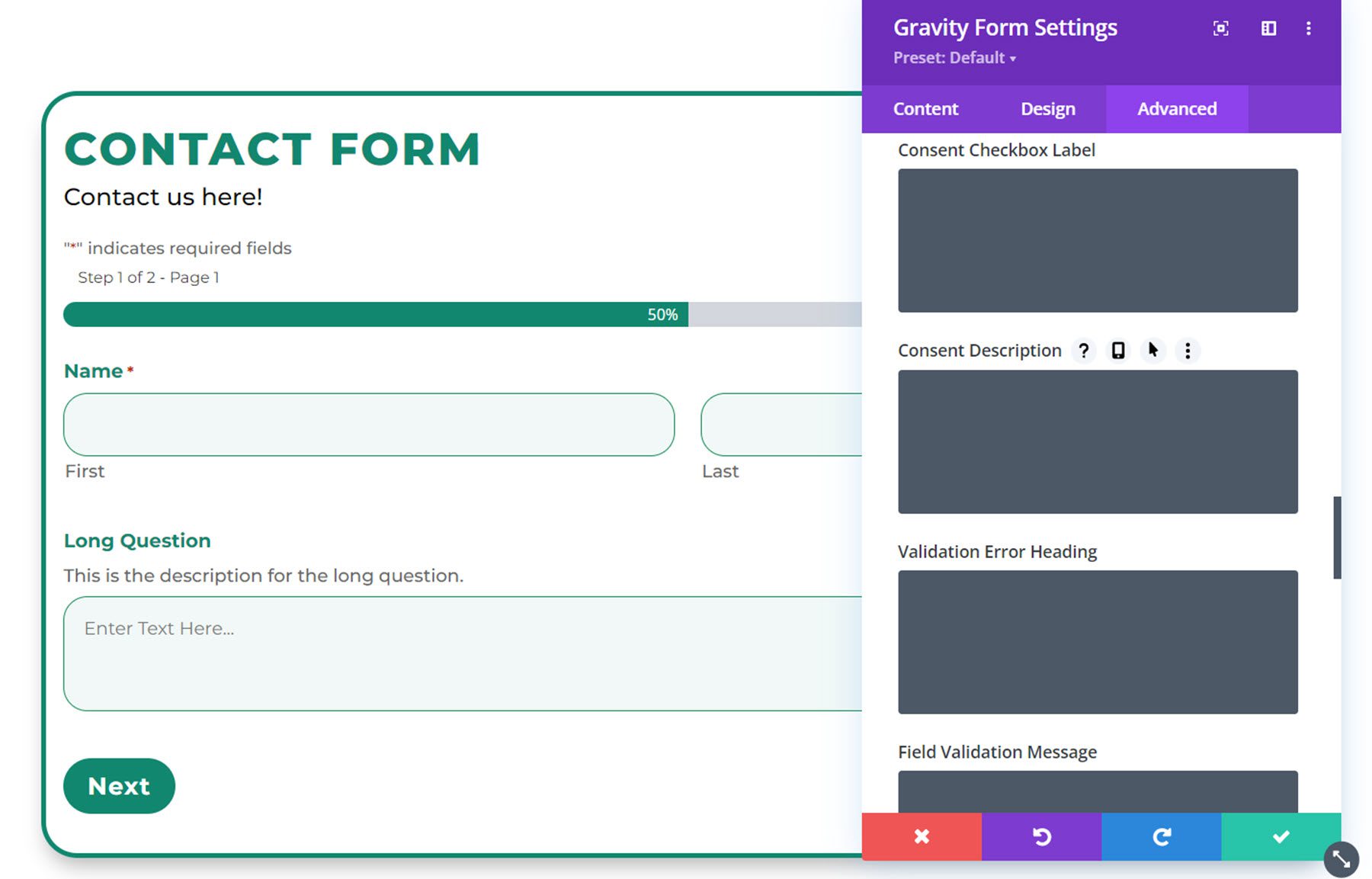Image resolution: width=1372 pixels, height=879 pixels.
Task: Click the green 50% progress bar
Action: (373, 314)
